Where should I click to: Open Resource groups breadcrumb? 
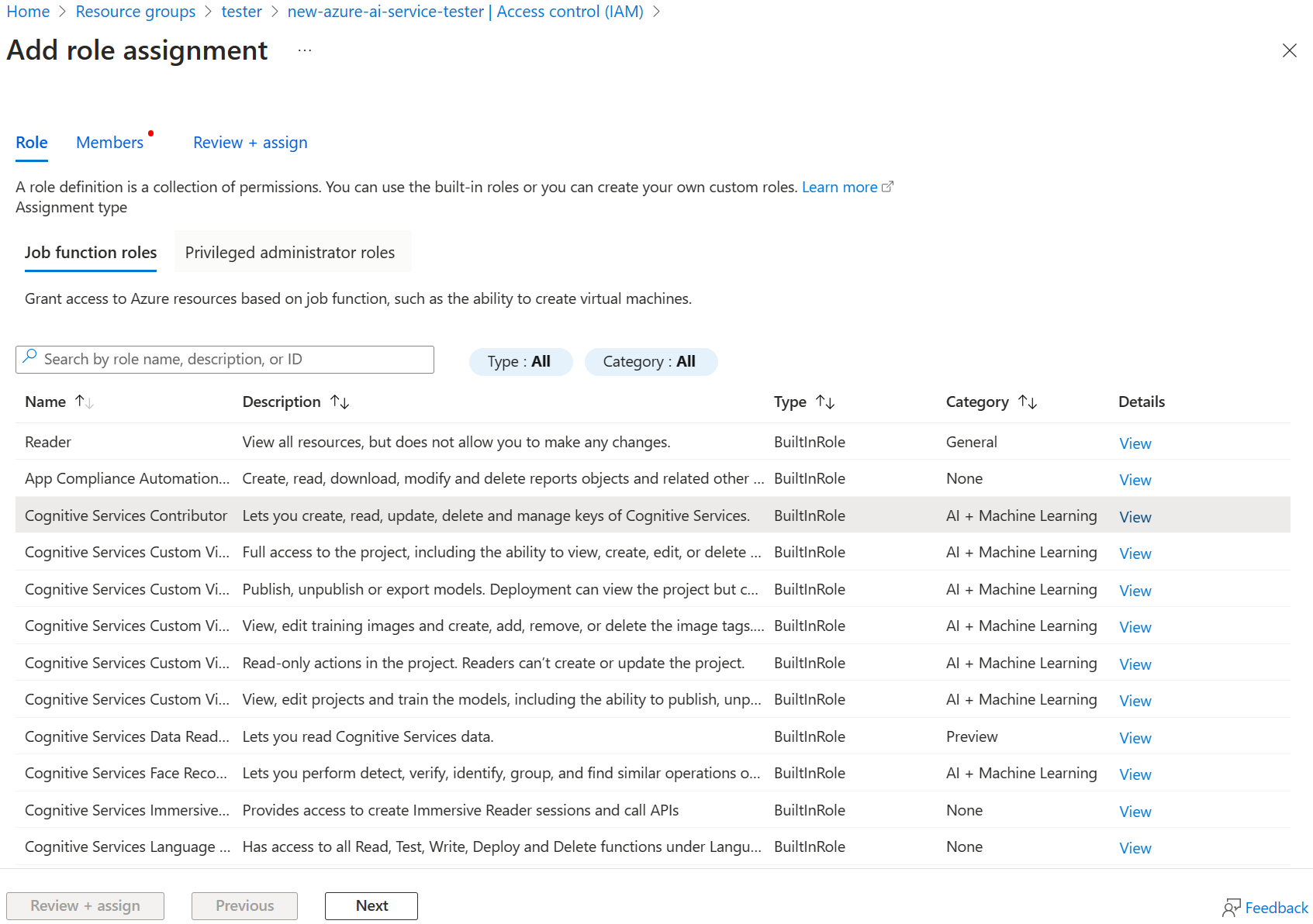pyautogui.click(x=136, y=12)
